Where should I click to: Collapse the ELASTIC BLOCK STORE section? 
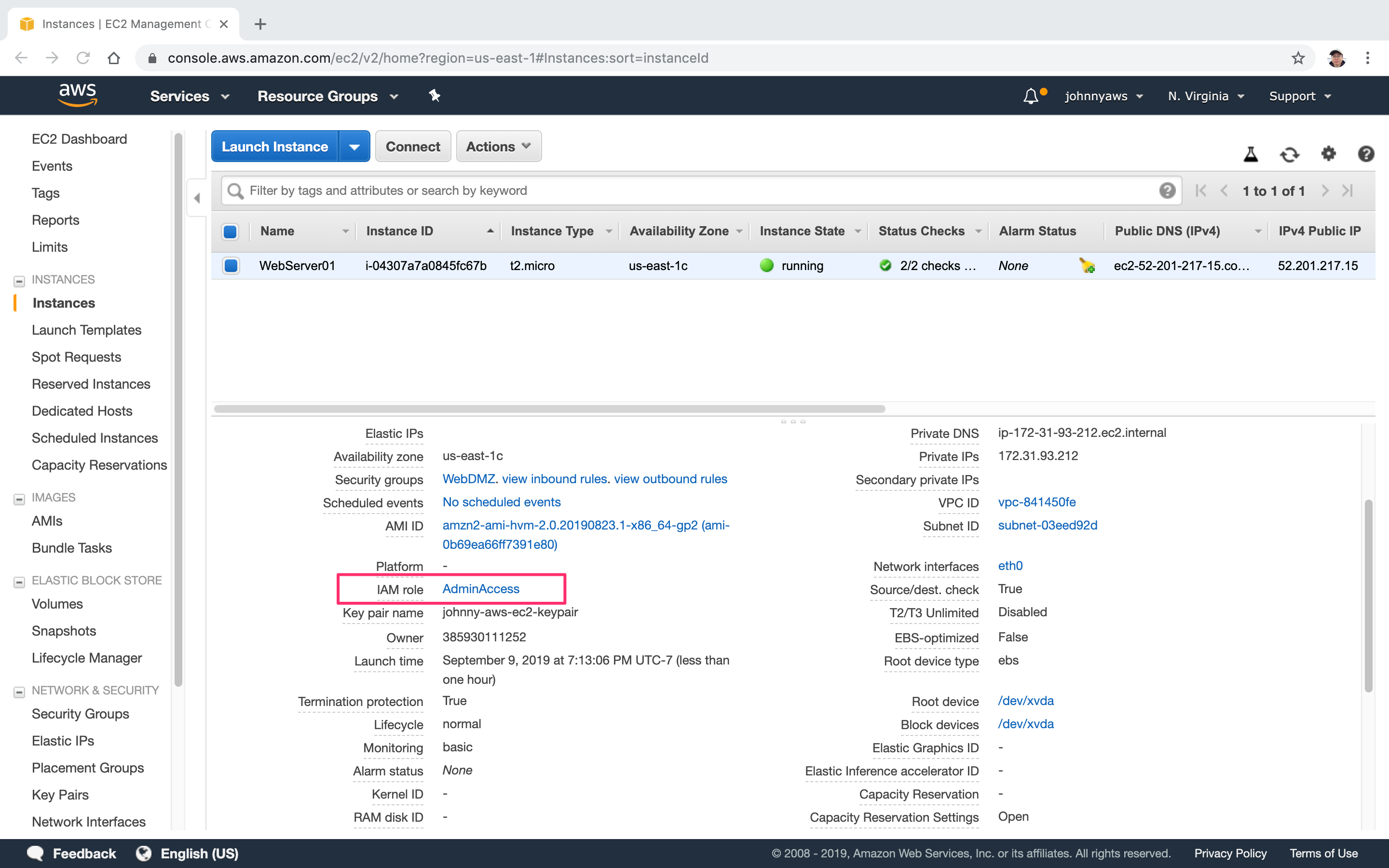point(19,582)
